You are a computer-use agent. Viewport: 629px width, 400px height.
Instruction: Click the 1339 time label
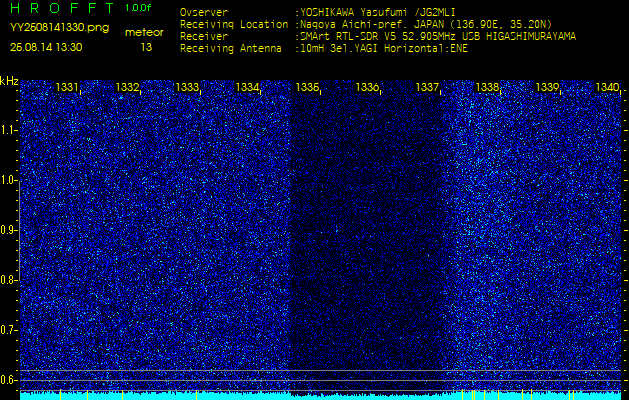tap(548, 87)
